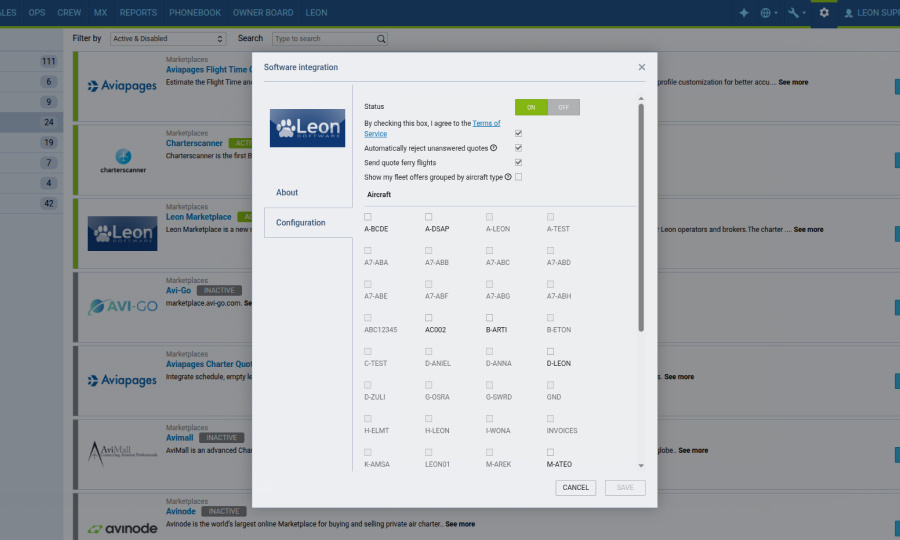Tick the A-BCDE aircraft checkbox
The width and height of the screenshot is (900, 540).
368,216
